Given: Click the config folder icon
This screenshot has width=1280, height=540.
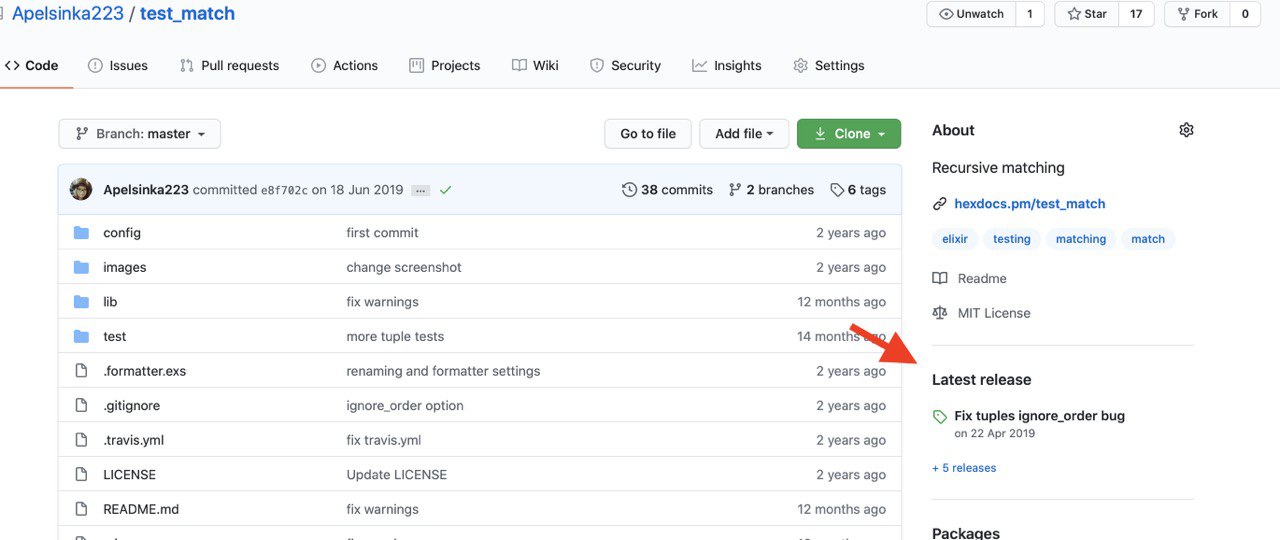Looking at the screenshot, I should [81, 233].
